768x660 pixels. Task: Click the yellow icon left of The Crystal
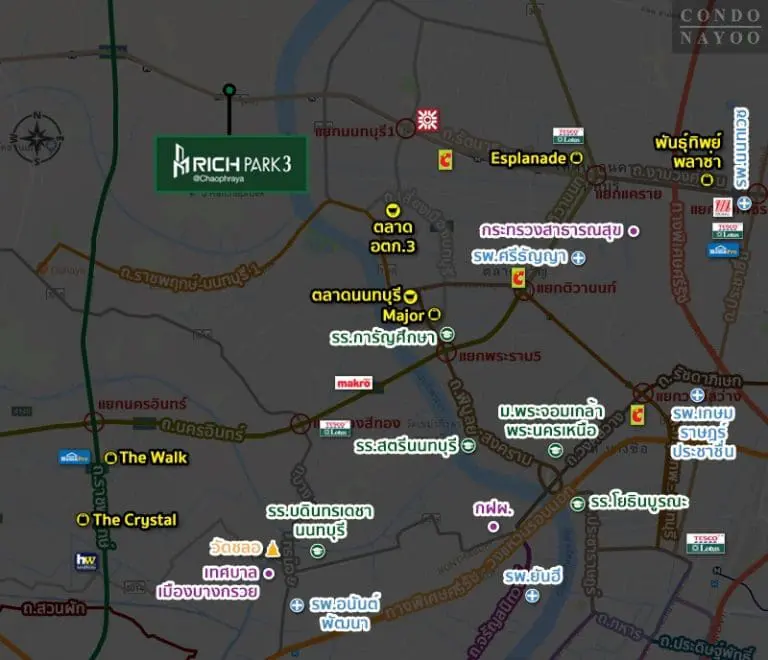(83, 519)
